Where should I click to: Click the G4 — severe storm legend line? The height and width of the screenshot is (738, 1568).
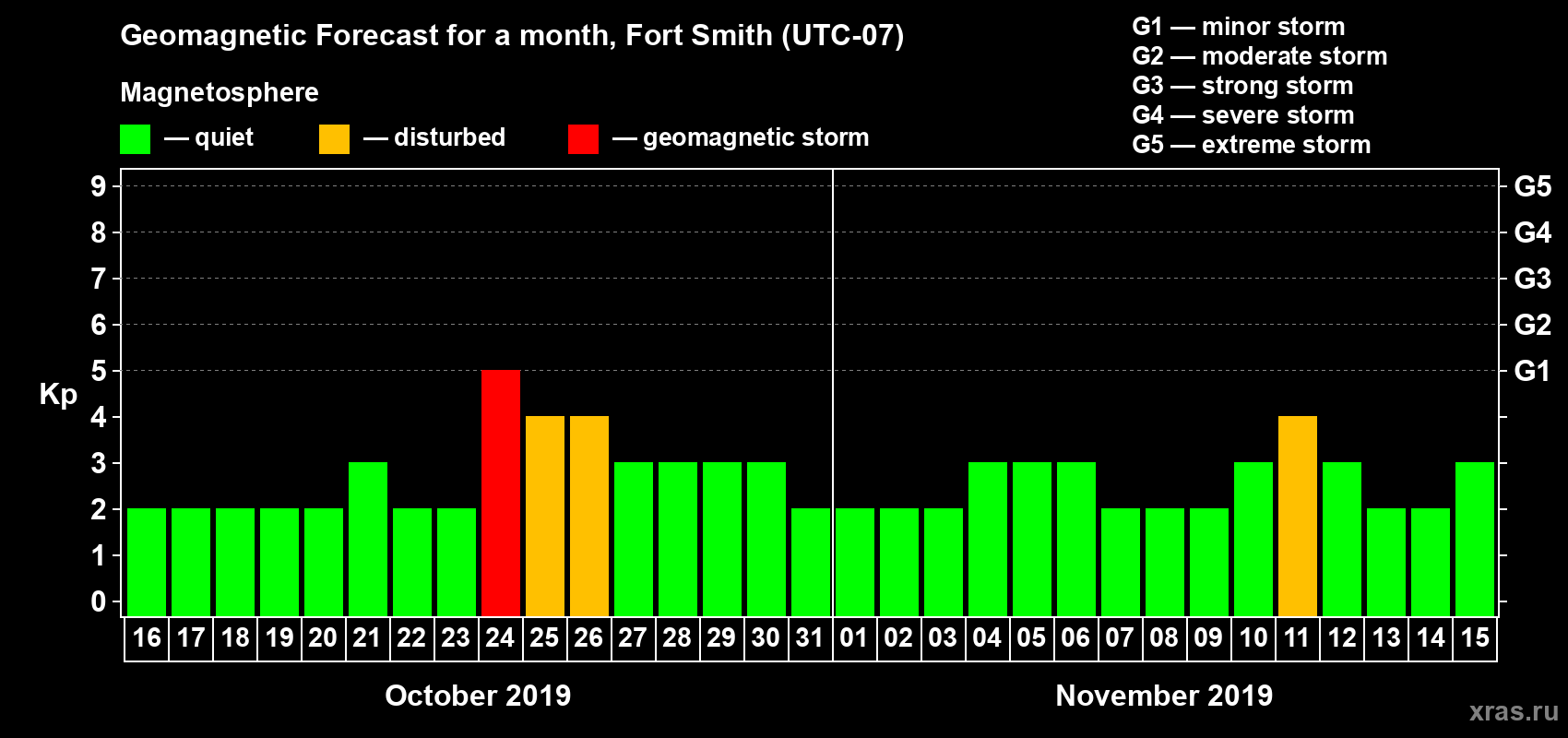click(x=1243, y=115)
